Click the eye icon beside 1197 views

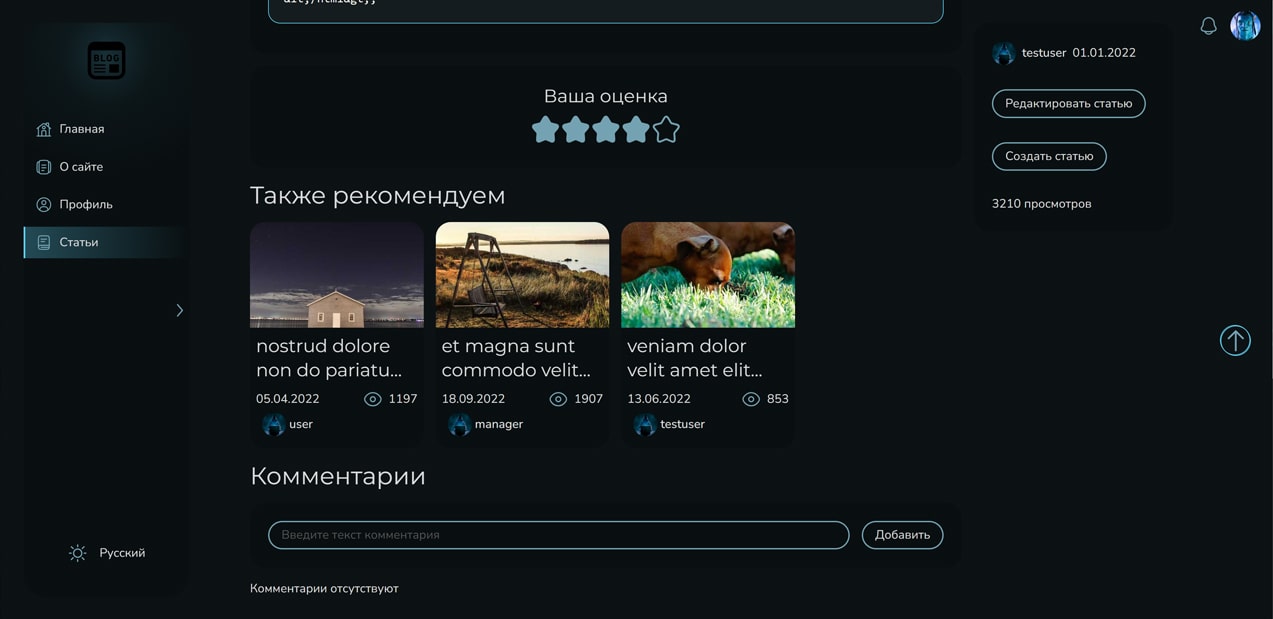pyautogui.click(x=373, y=399)
